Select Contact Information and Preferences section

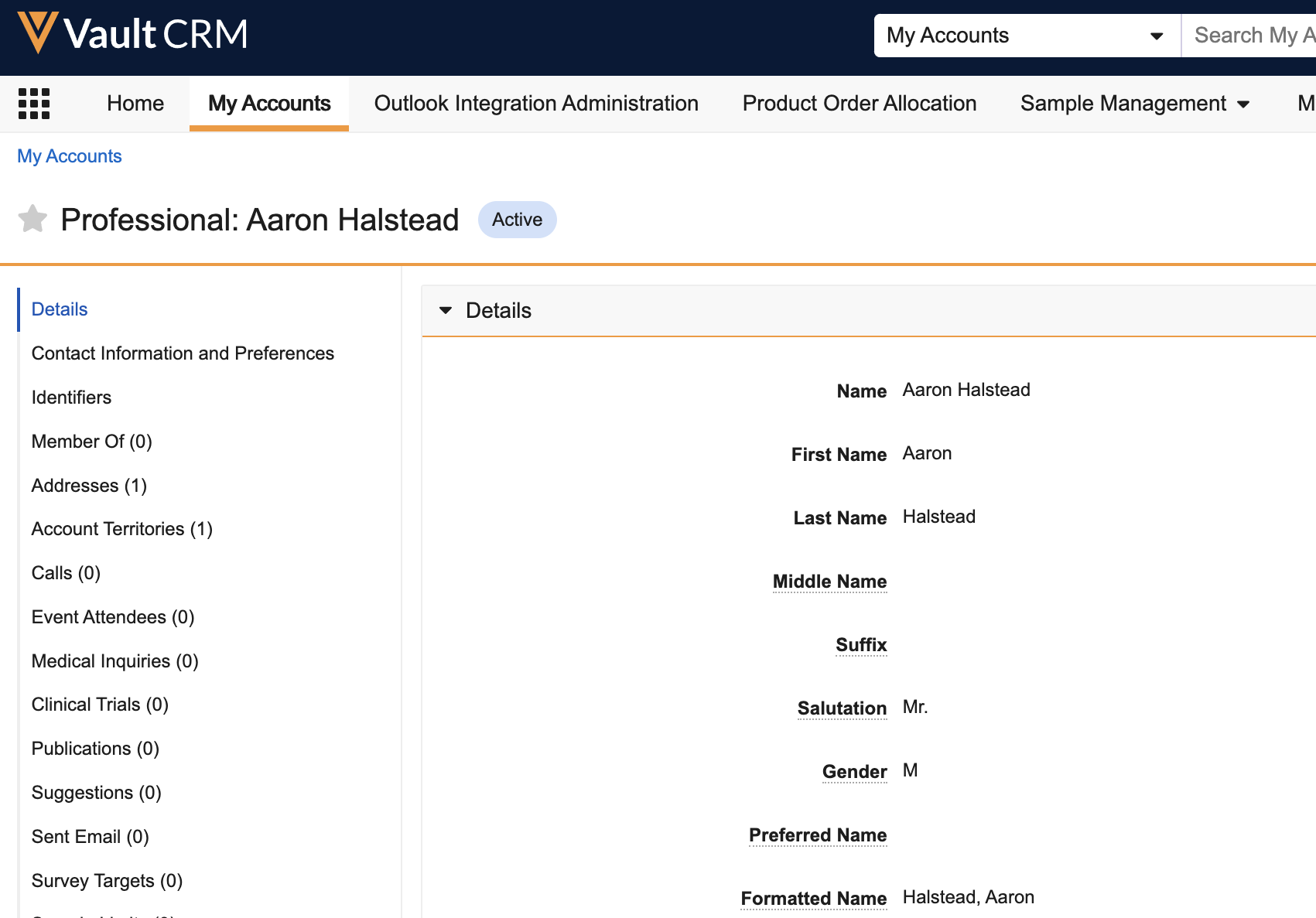click(183, 353)
